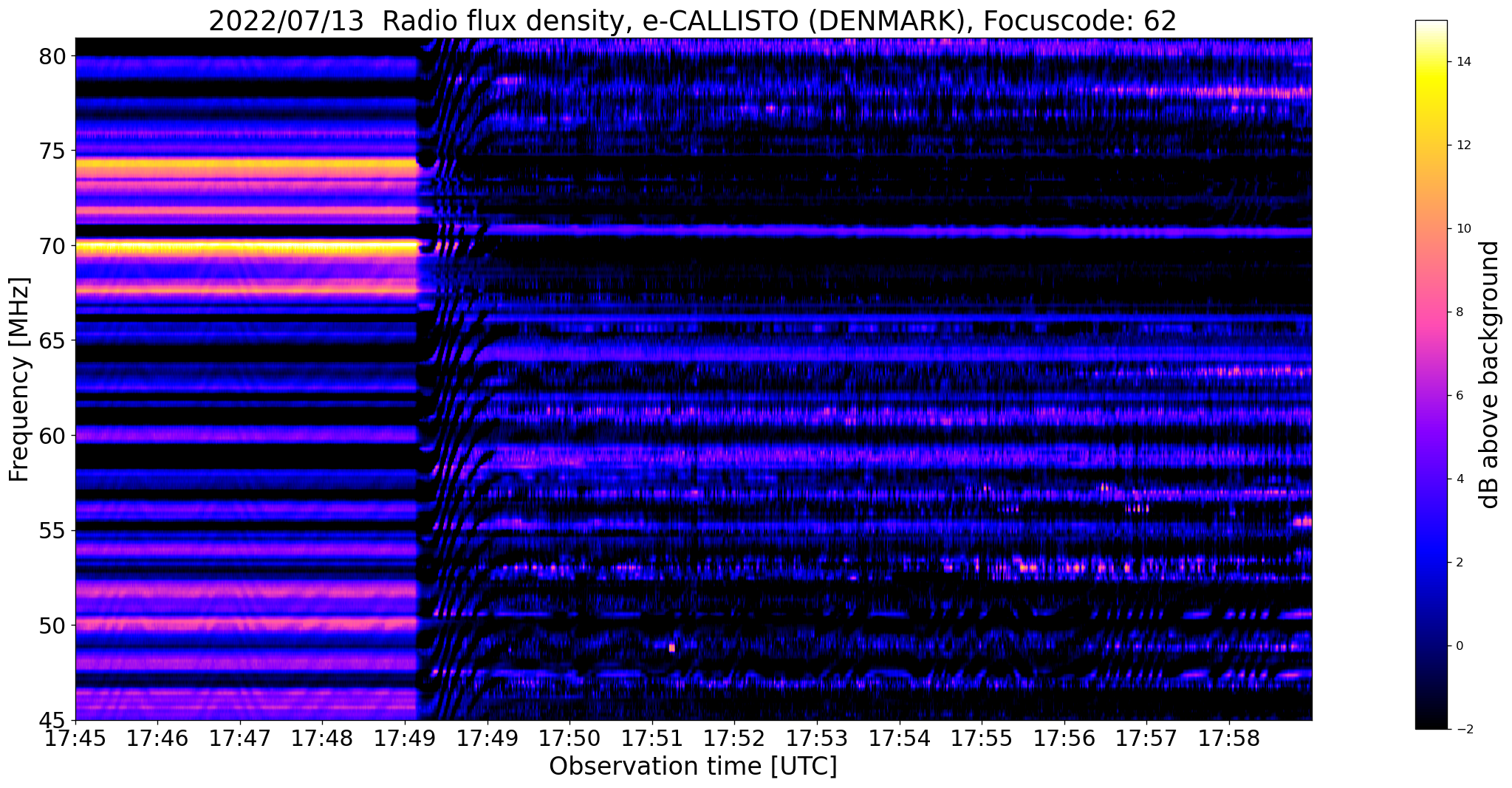
Task: Click the 65 MHz frequency tick label
Action: [52, 341]
